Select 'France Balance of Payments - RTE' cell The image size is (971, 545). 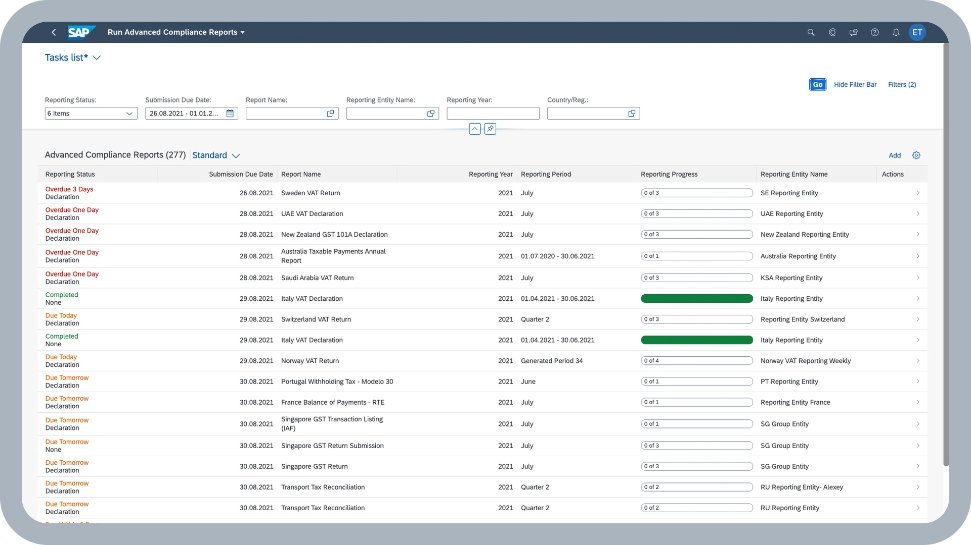[333, 403]
